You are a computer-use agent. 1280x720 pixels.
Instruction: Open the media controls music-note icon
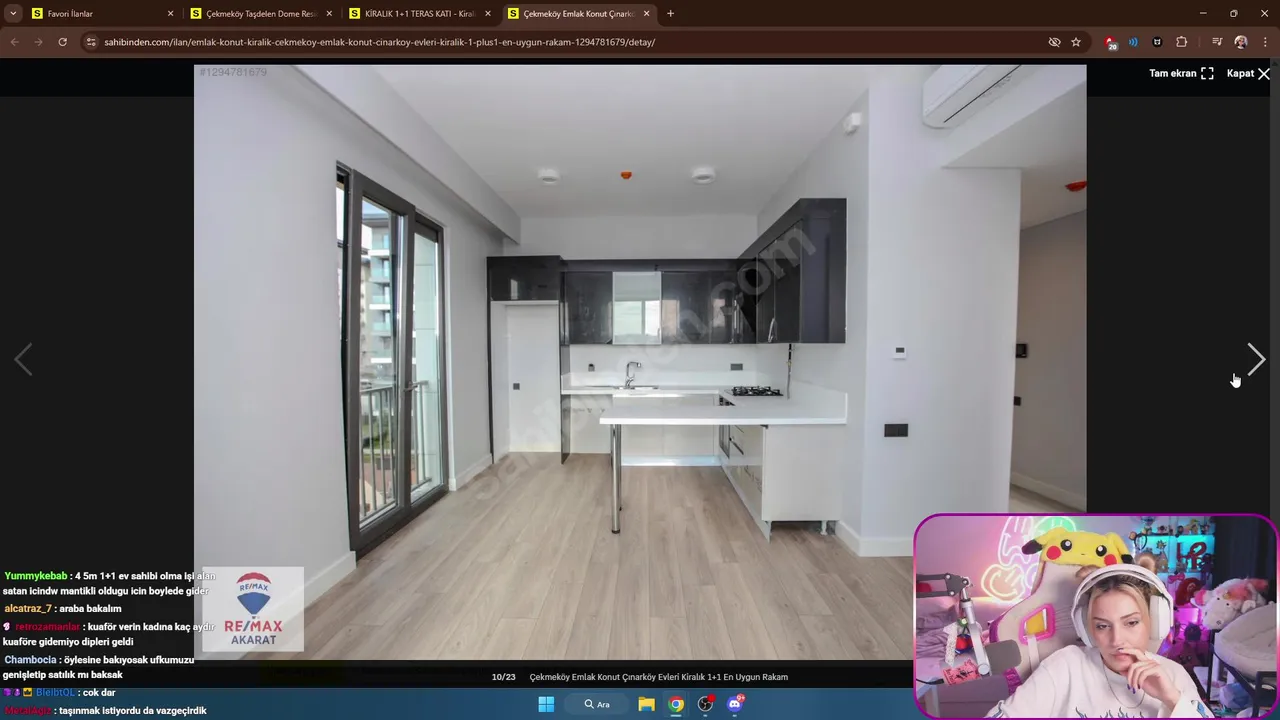coord(1216,42)
